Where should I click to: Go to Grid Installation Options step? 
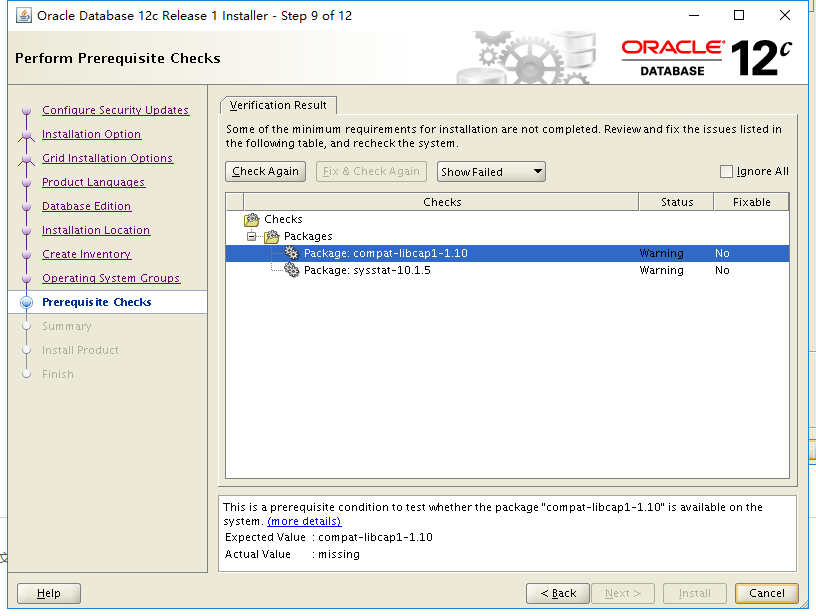point(107,158)
